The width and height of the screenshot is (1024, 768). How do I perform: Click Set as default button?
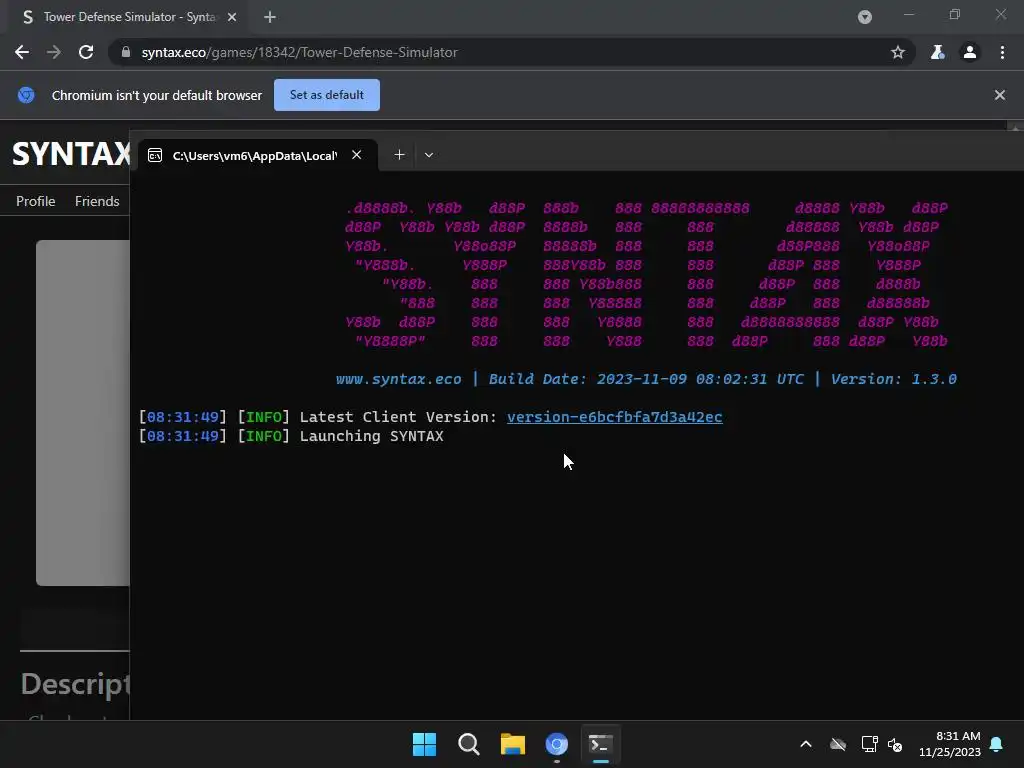(327, 95)
